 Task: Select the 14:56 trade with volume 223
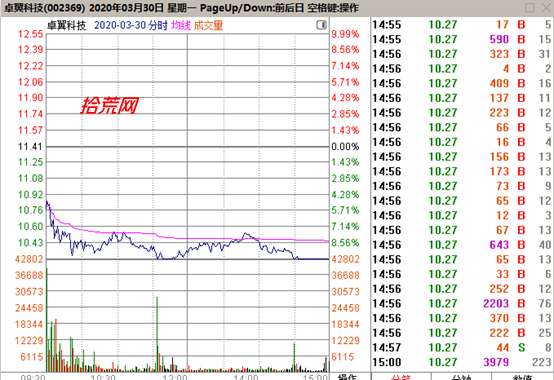[462, 113]
